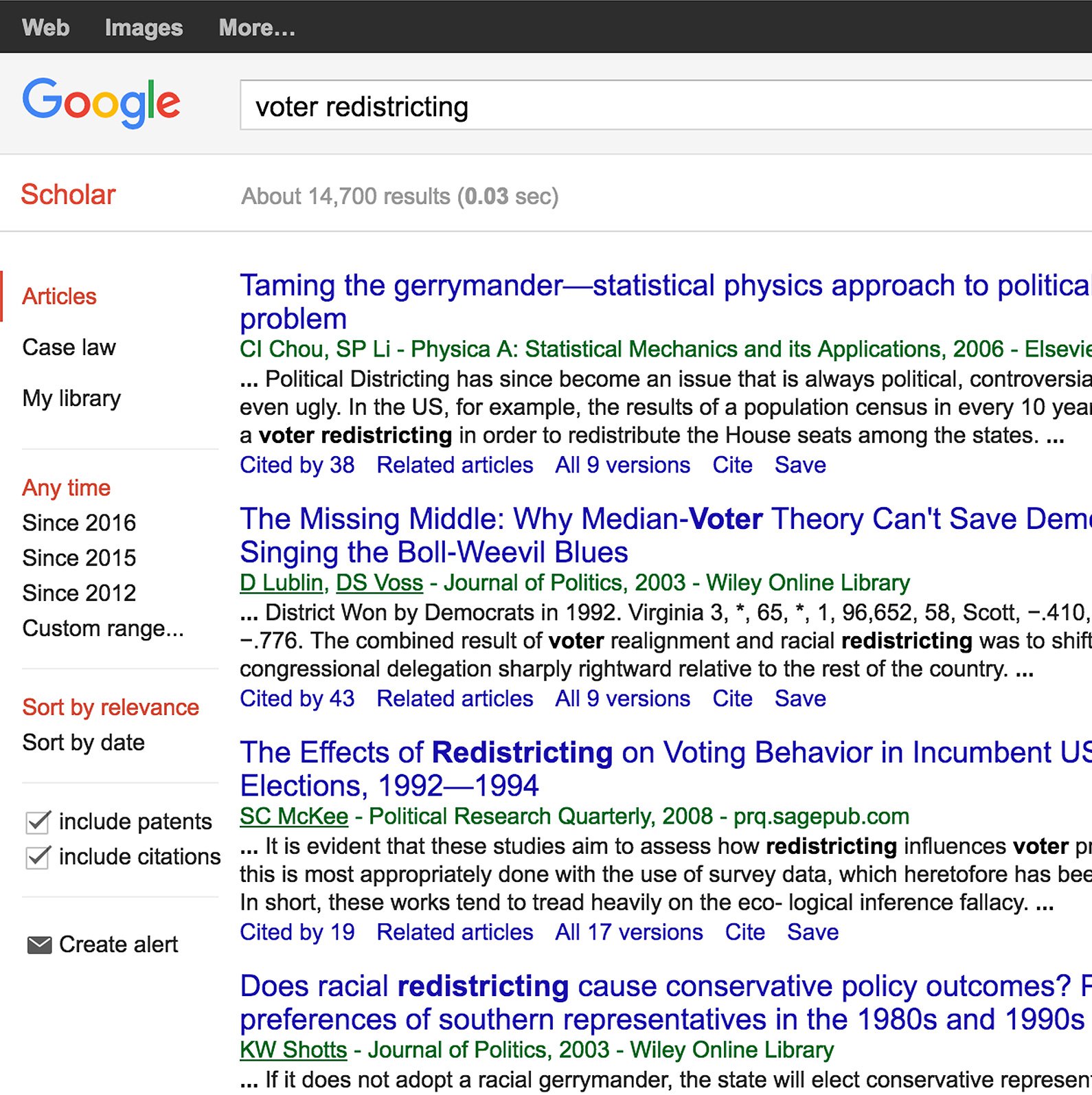
Task: Open The Effects of Redistricting article title
Action: (x=666, y=769)
